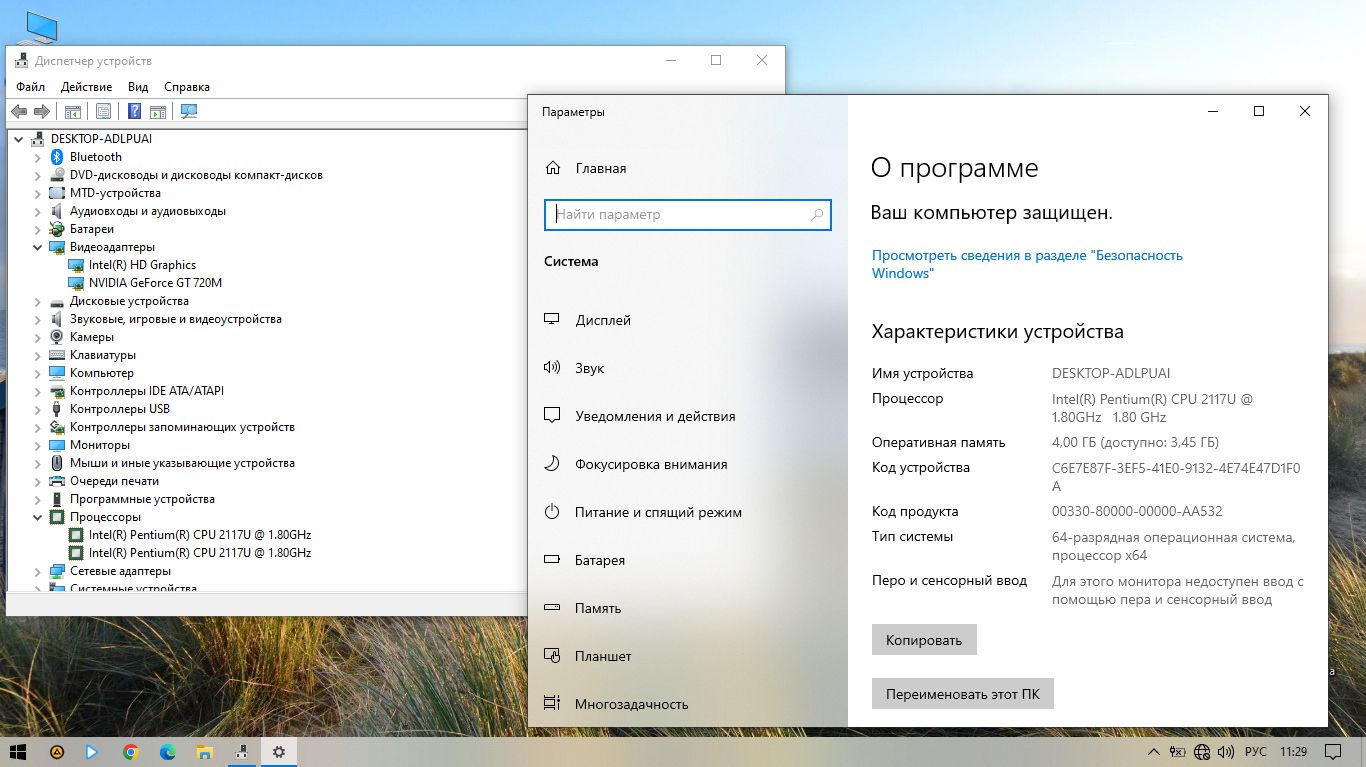
Task: Expand the Мониторы node
Action: tap(38, 445)
